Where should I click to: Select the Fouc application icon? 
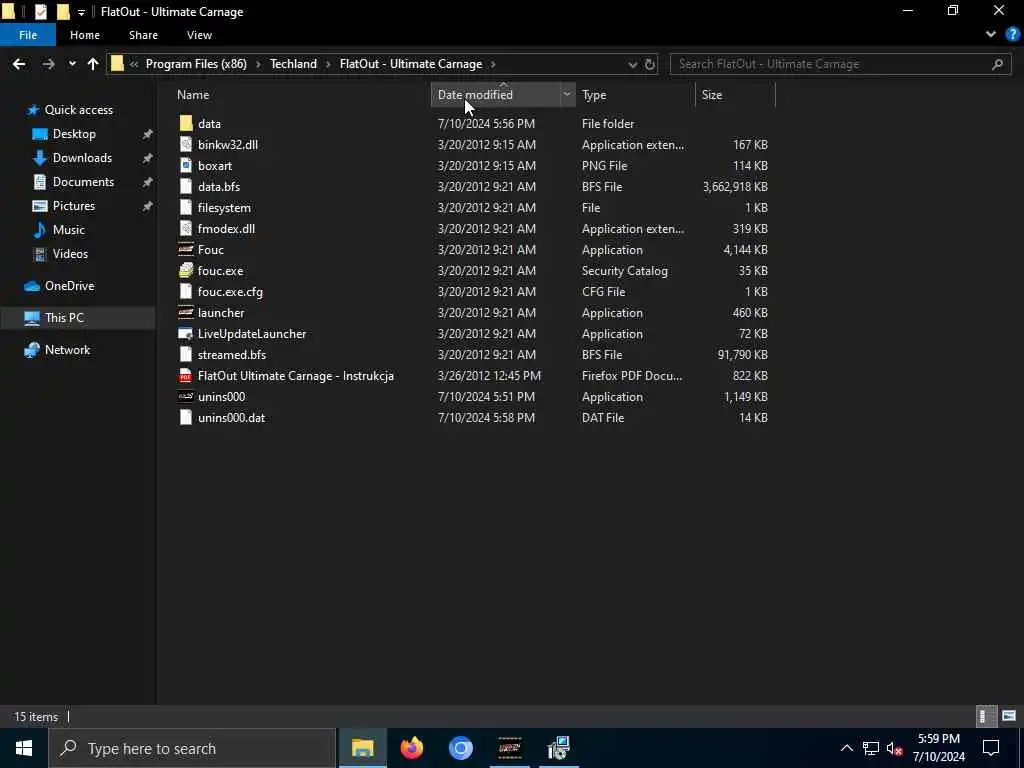pos(186,249)
